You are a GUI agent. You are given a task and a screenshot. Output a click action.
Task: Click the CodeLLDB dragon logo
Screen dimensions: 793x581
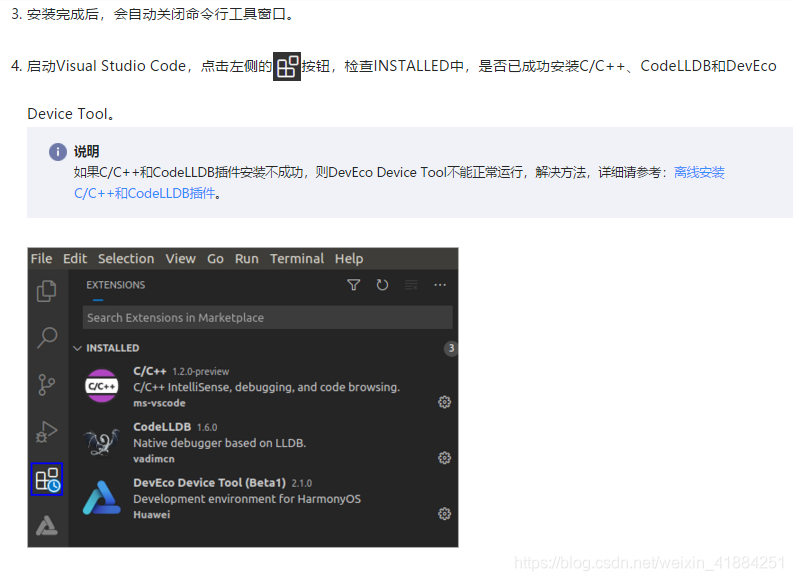[x=102, y=442]
